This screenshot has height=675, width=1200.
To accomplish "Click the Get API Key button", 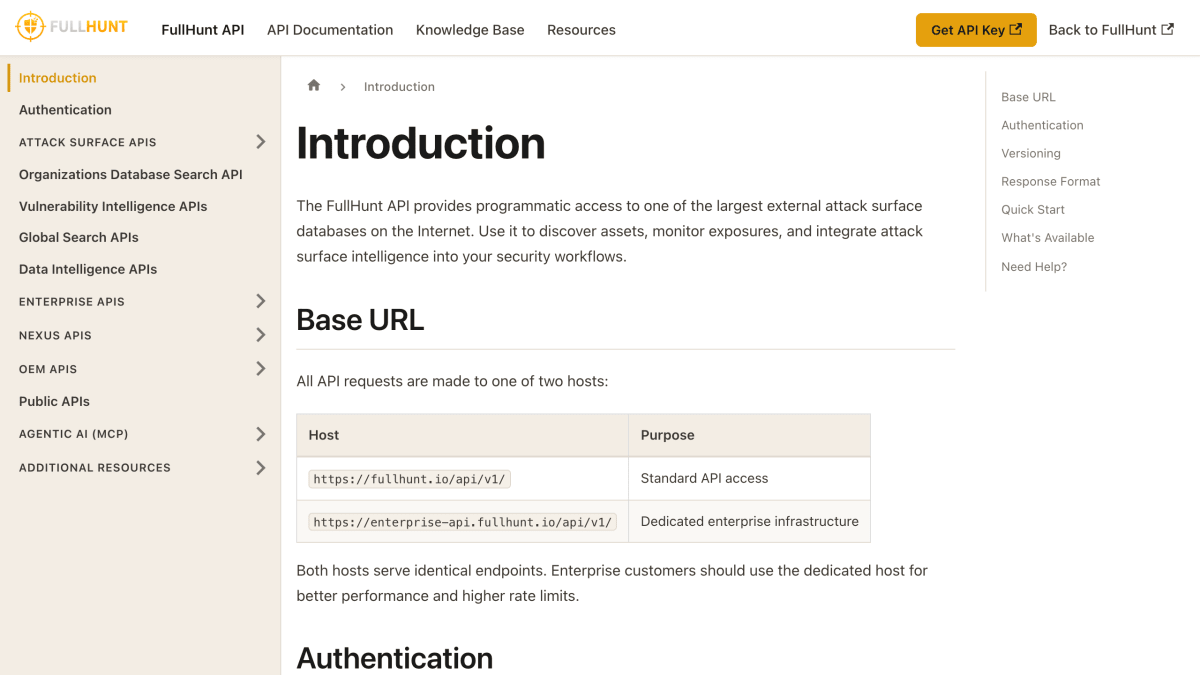I will click(x=976, y=30).
